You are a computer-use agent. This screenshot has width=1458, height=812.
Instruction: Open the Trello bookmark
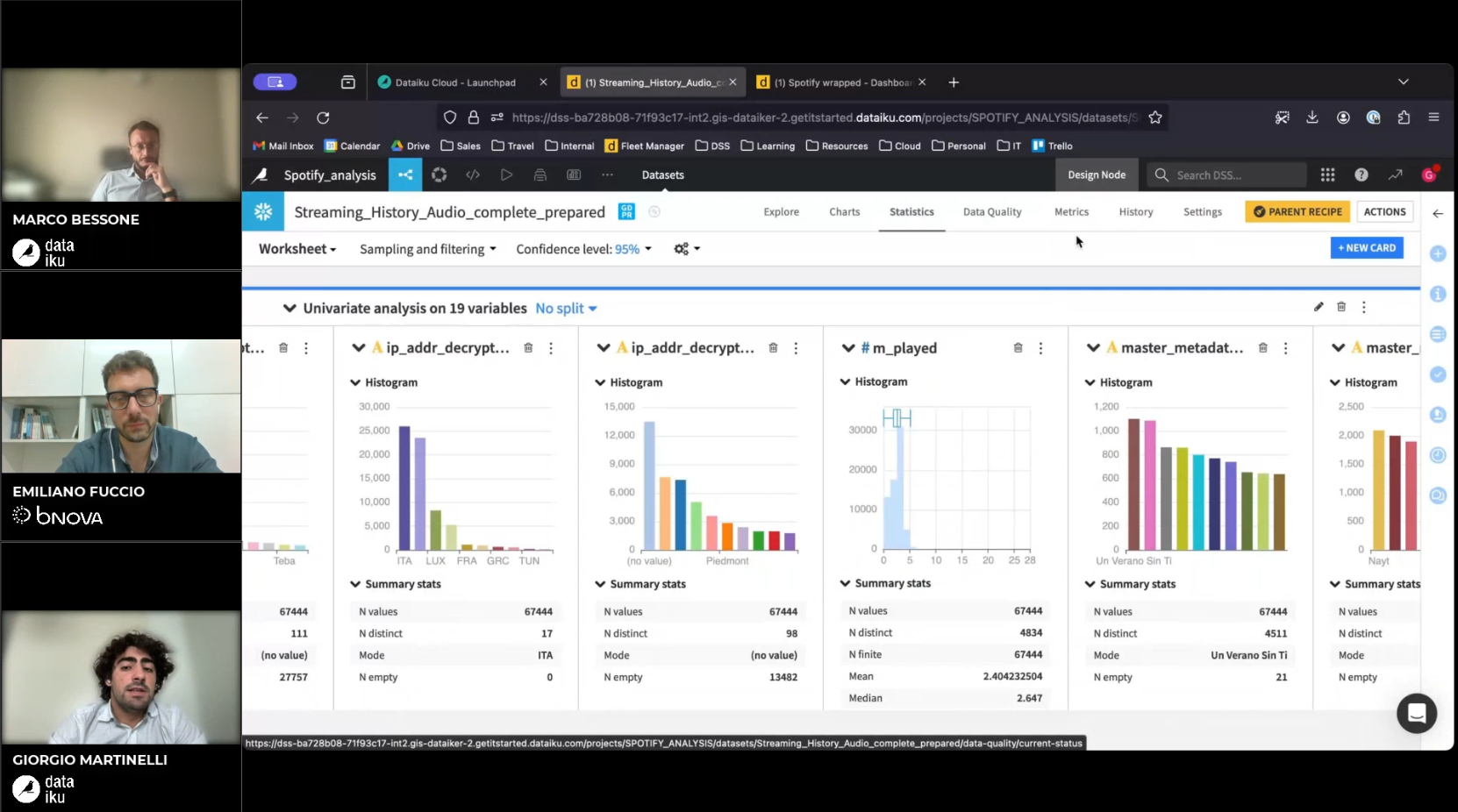1052,146
